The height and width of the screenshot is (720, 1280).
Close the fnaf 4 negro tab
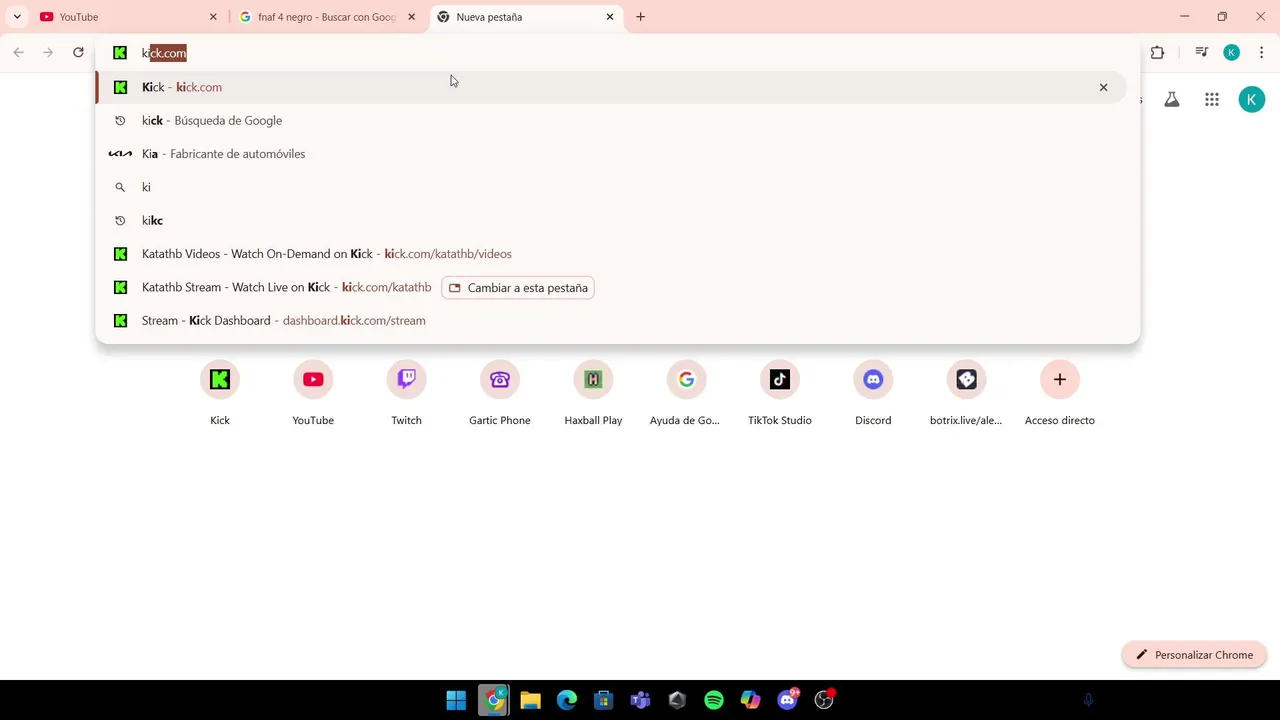tap(411, 17)
